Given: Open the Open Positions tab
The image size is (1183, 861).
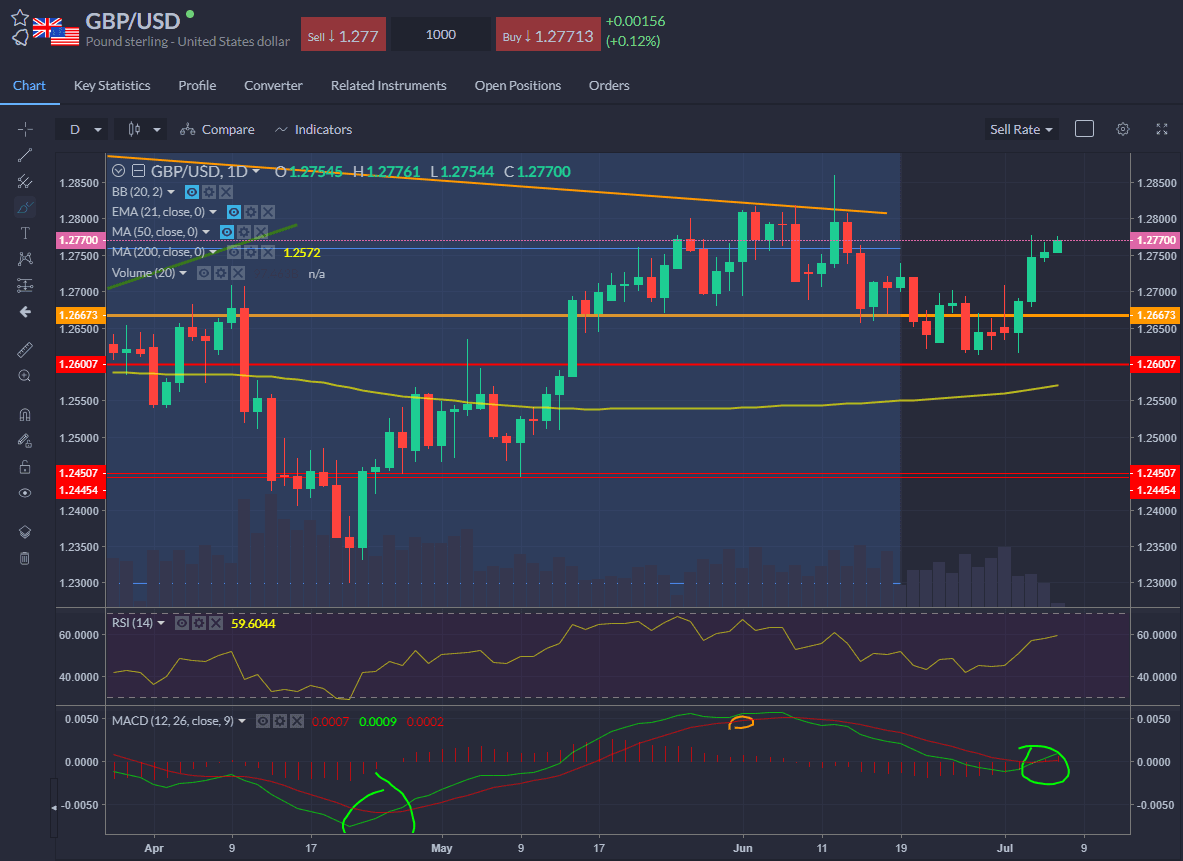Looking at the screenshot, I should point(517,85).
